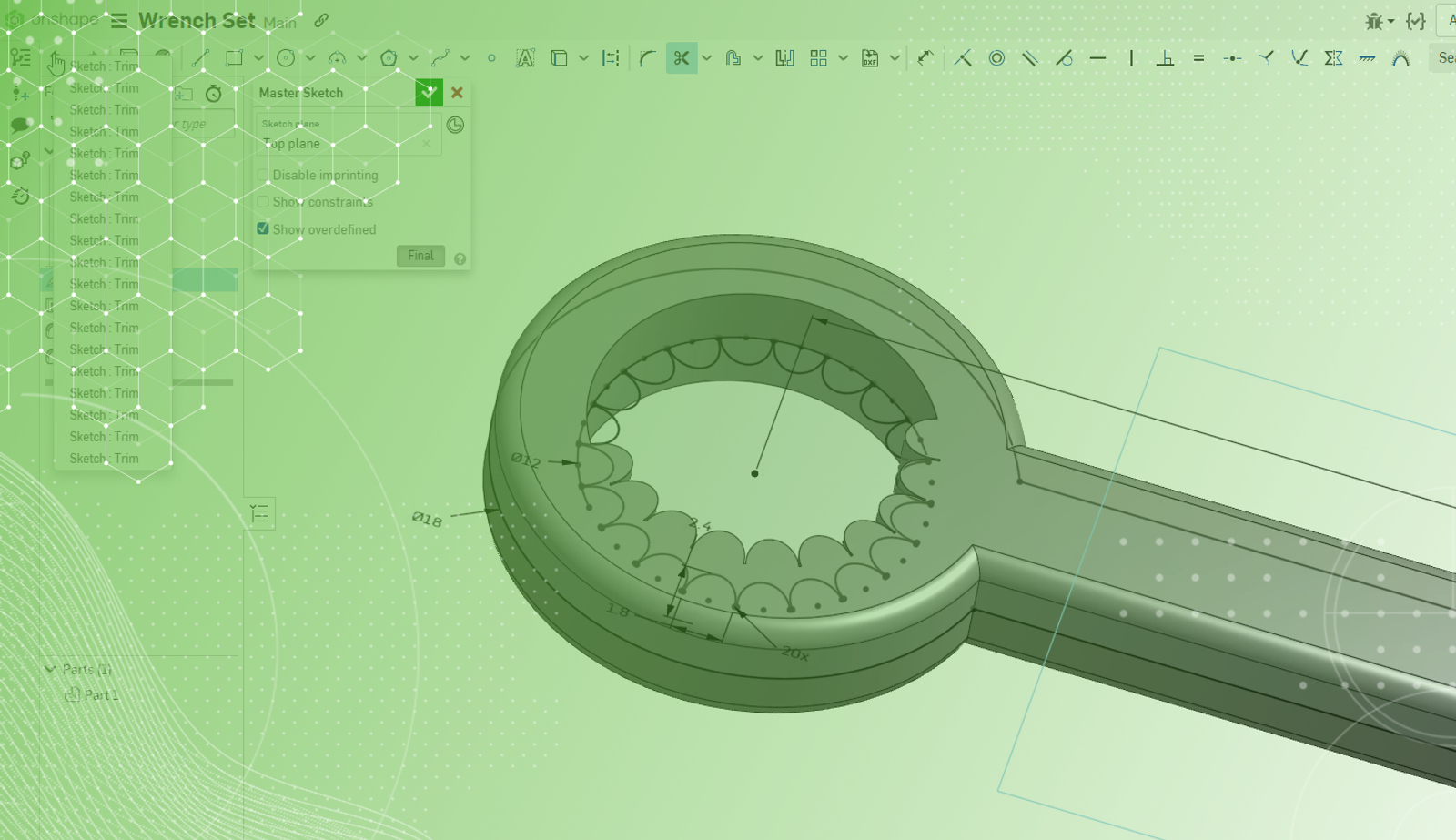Pick the Sketch fillet tool
Image resolution: width=1456 pixels, height=840 pixels.
click(x=647, y=58)
